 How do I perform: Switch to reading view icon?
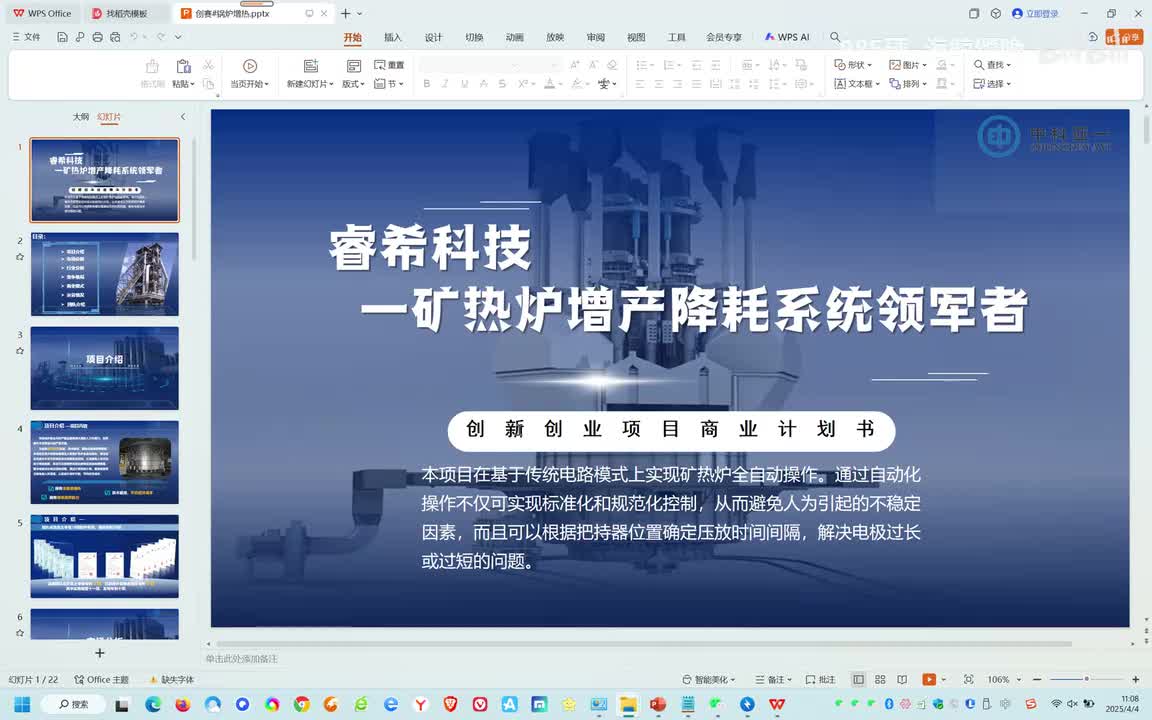(x=902, y=680)
